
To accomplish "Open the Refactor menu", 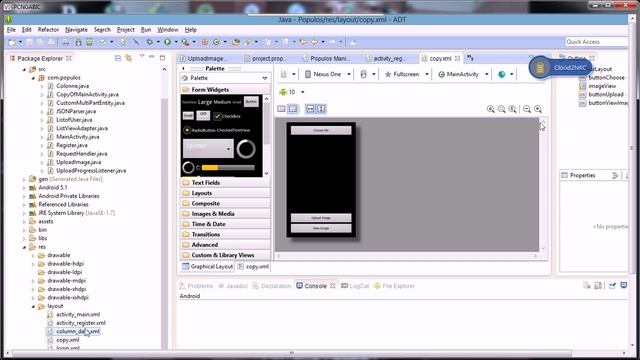I will point(48,30).
